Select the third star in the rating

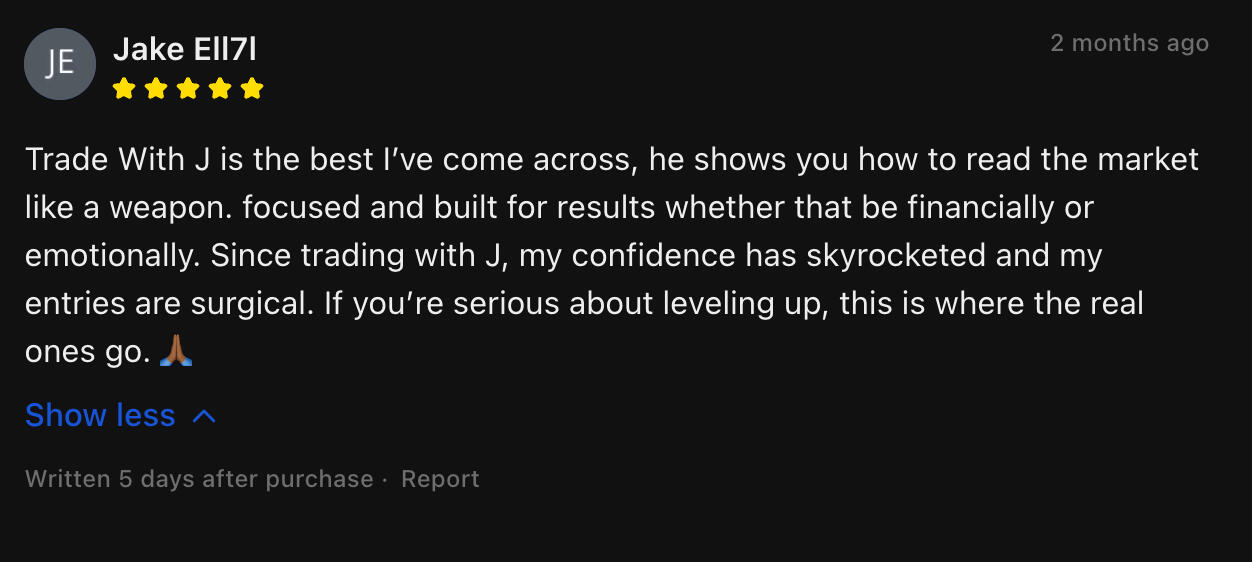188,89
